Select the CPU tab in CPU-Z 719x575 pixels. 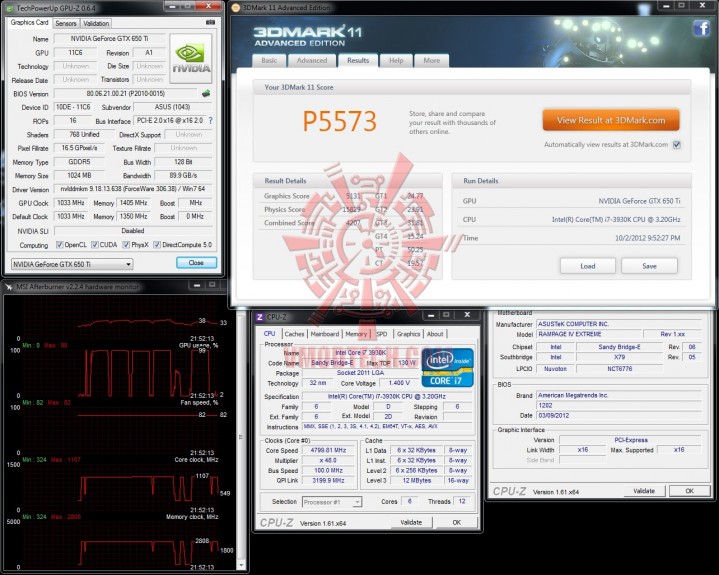[x=270, y=334]
